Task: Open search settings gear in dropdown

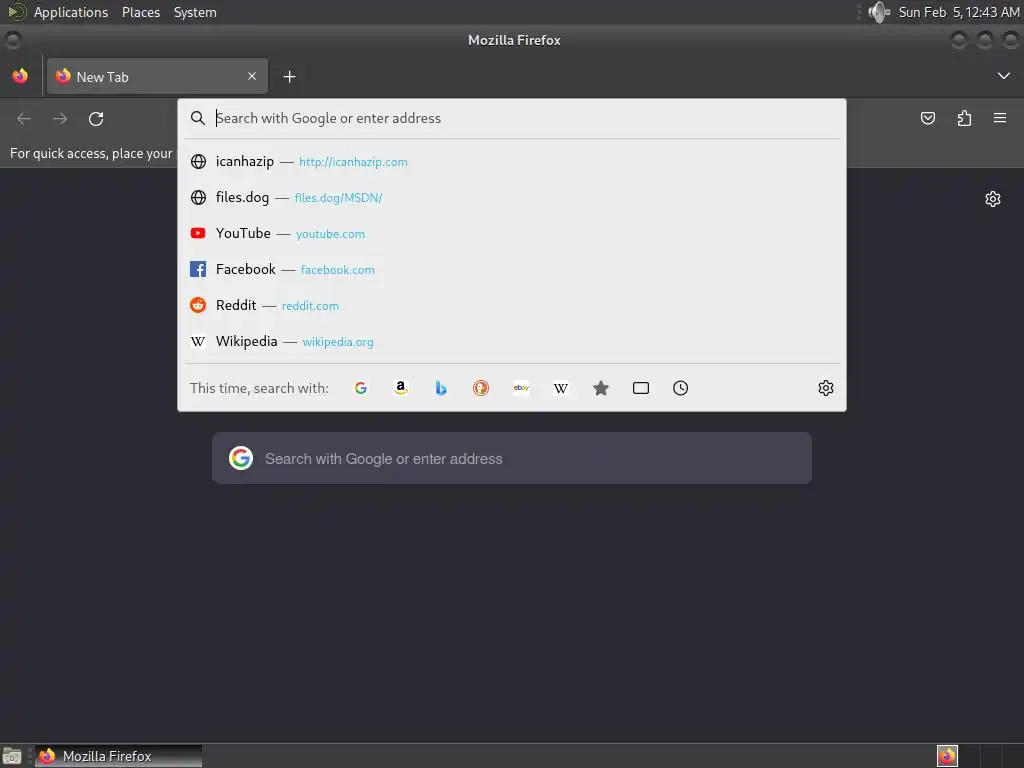Action: point(825,388)
